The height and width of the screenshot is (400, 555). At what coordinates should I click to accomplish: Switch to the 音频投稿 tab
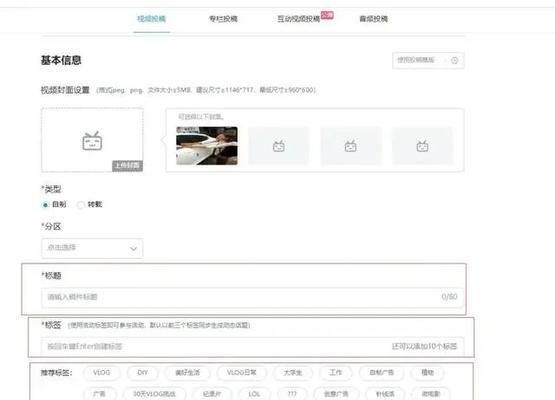pyautogui.click(x=374, y=19)
